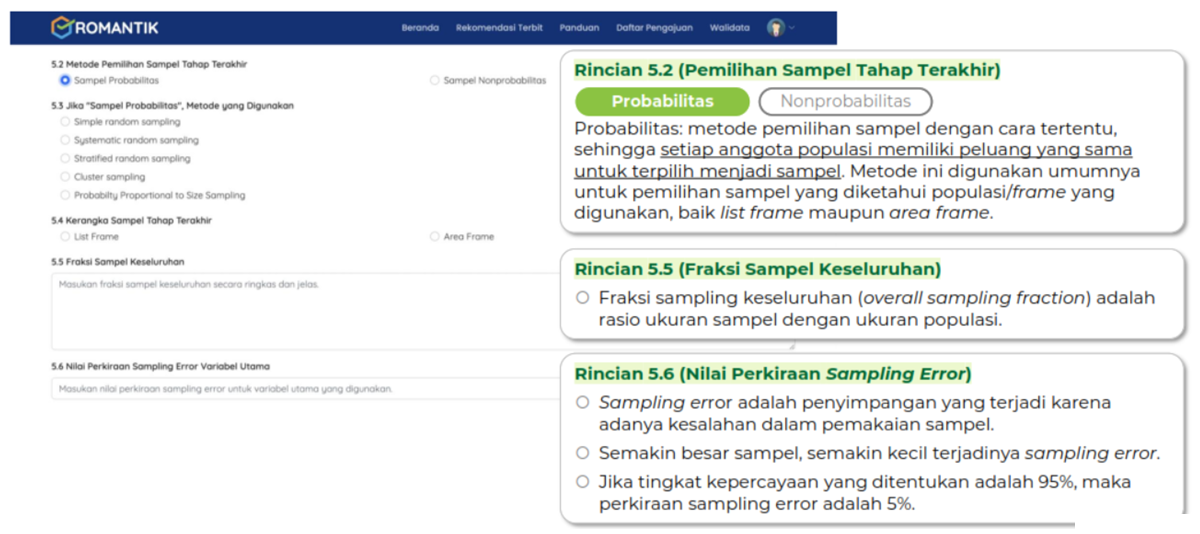Select the Sampel Probabilitas radio button
Viewport: 1200px width, 534px height.
click(x=65, y=80)
